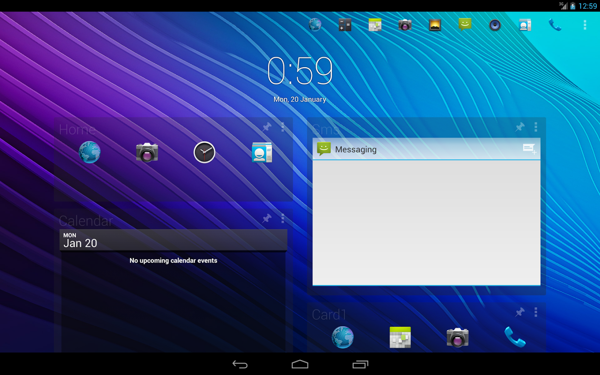Tap the date Mon, 20 January
Viewport: 600px width, 375px height.
click(300, 99)
